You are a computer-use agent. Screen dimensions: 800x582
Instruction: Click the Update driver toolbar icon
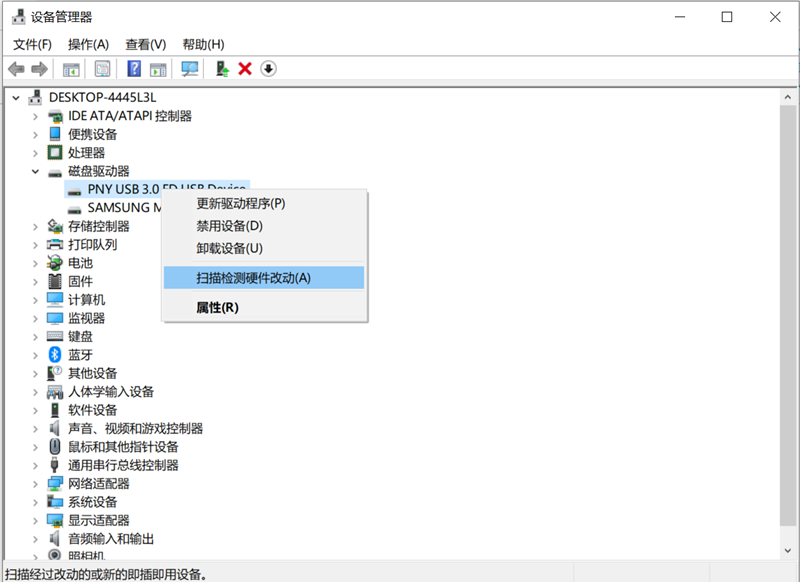coord(222,68)
